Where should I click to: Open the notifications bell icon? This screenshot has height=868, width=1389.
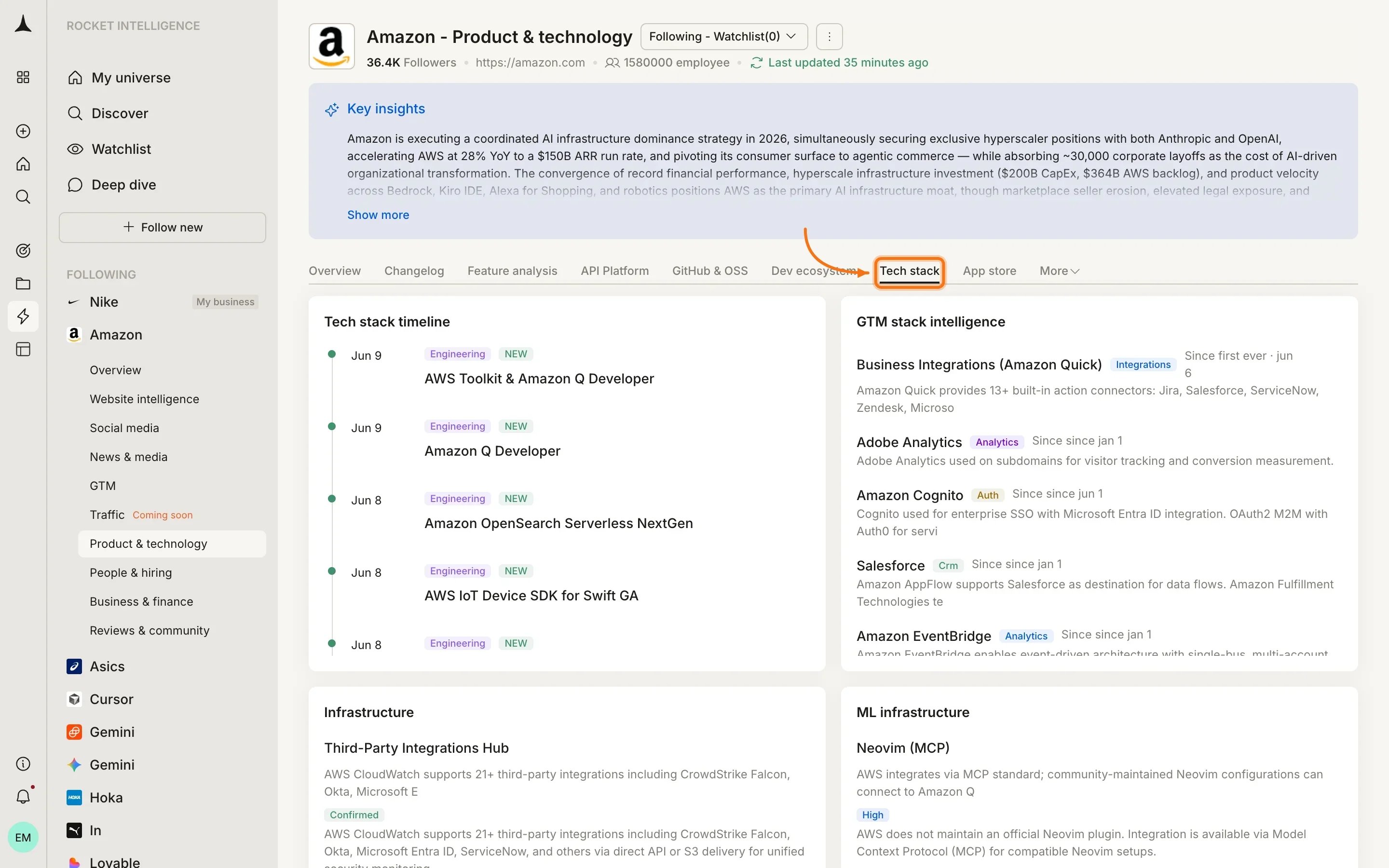point(23,796)
